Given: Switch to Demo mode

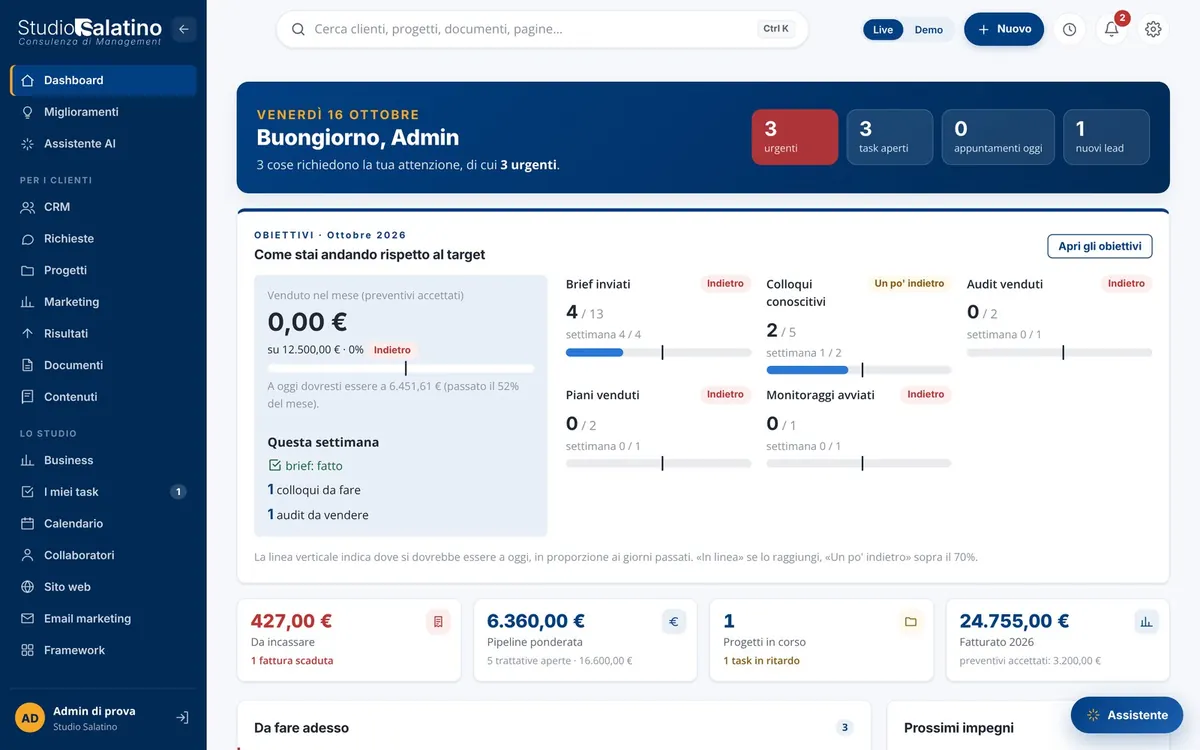Looking at the screenshot, I should [x=929, y=30].
